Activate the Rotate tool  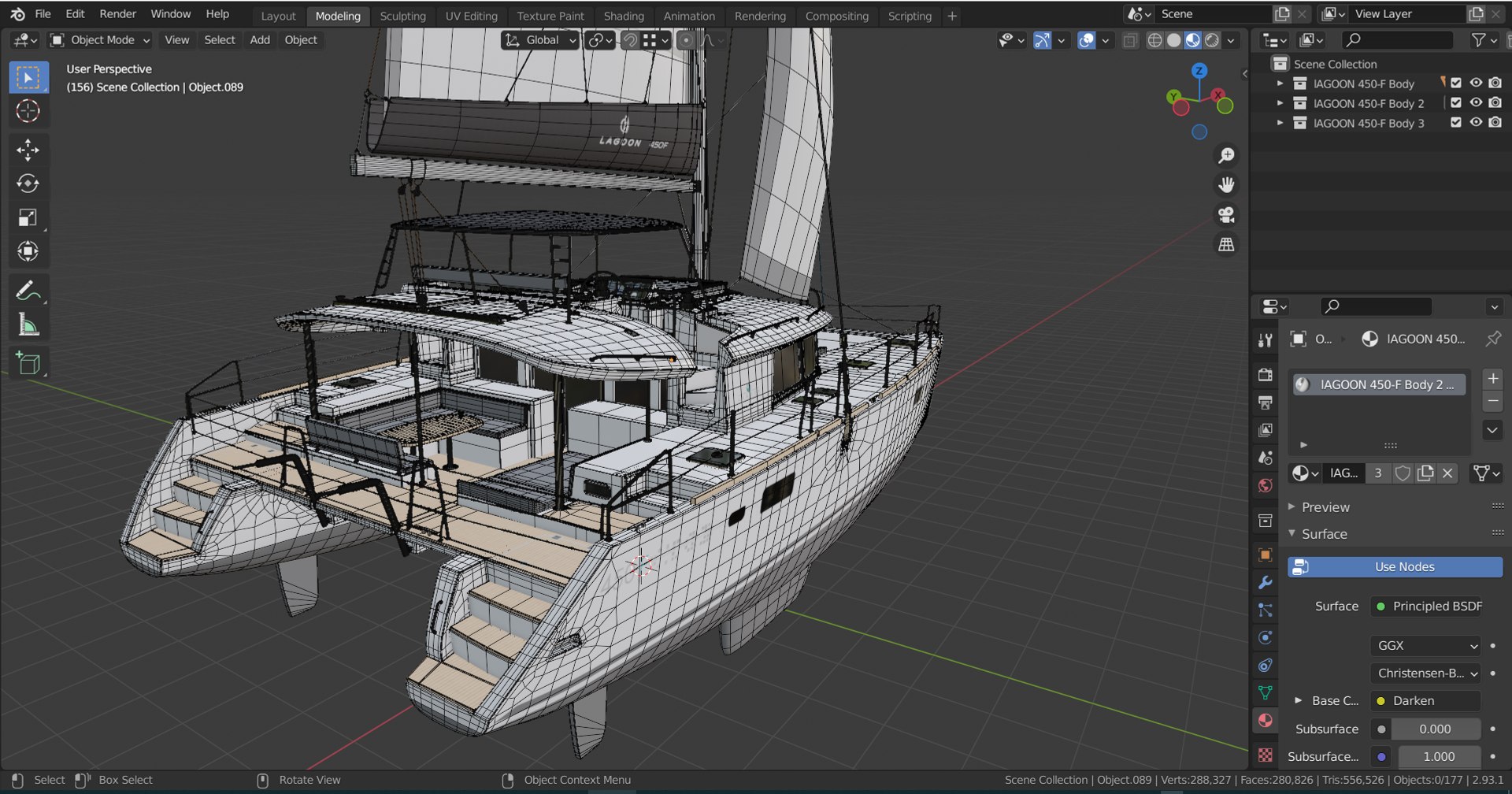pos(28,184)
